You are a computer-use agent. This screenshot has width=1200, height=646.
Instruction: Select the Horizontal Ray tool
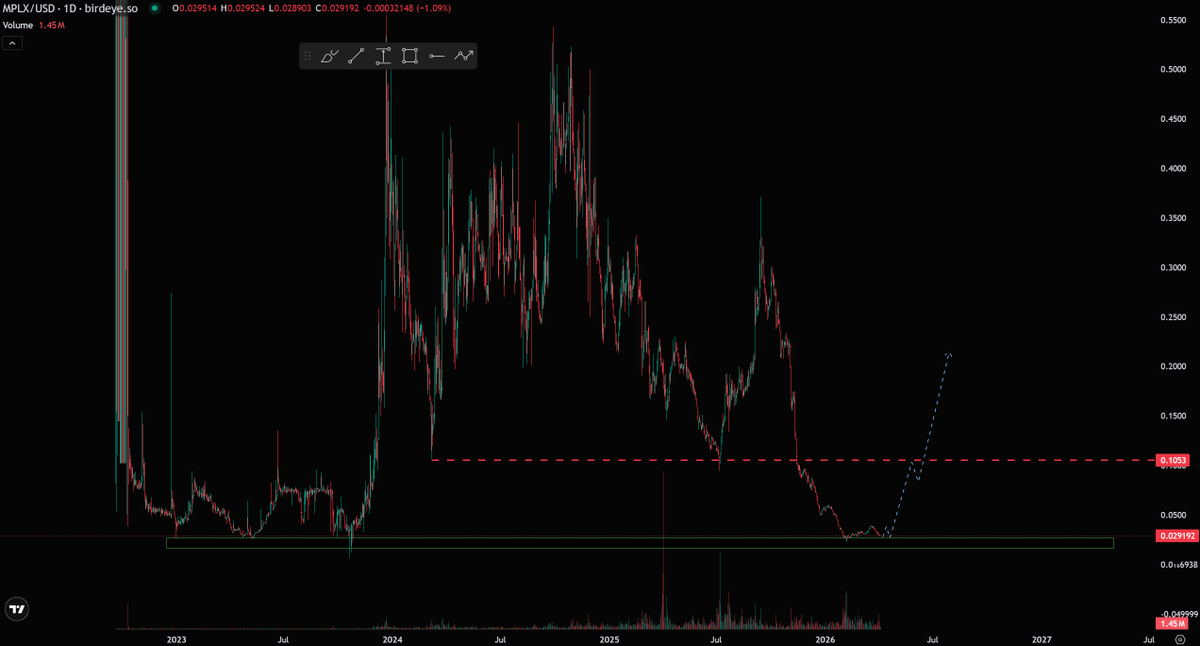pos(436,57)
